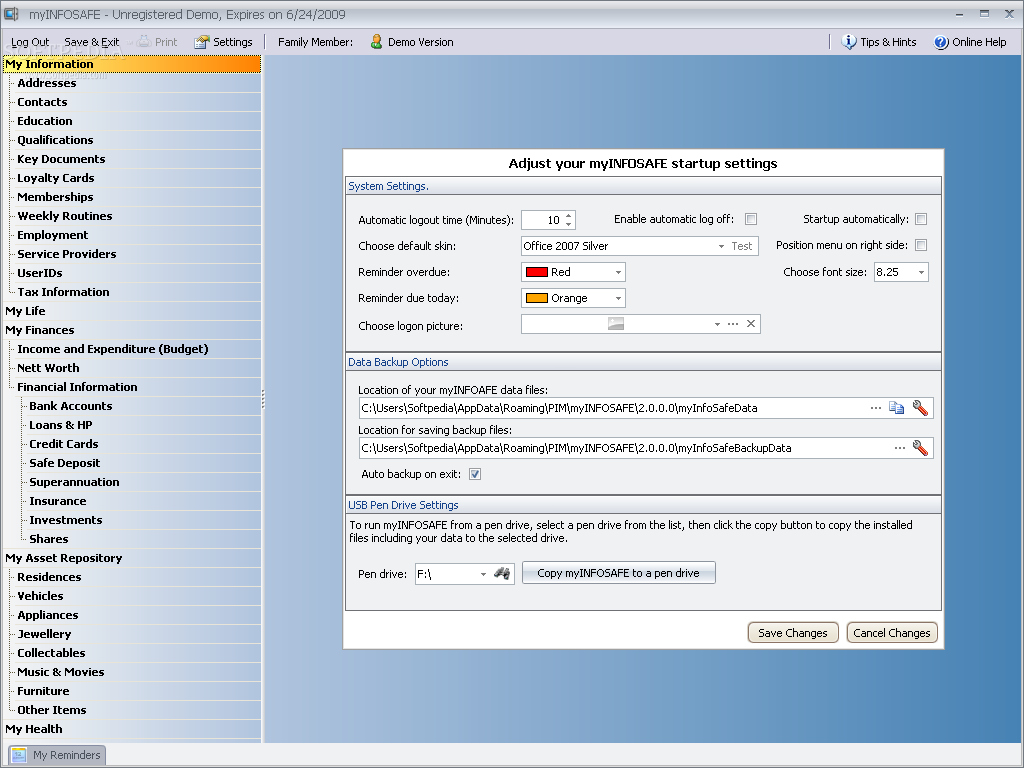Screen dimensions: 1024x768
Task: Click the myINFOSAFE title bar app icon
Action: pyautogui.click(x=11, y=14)
